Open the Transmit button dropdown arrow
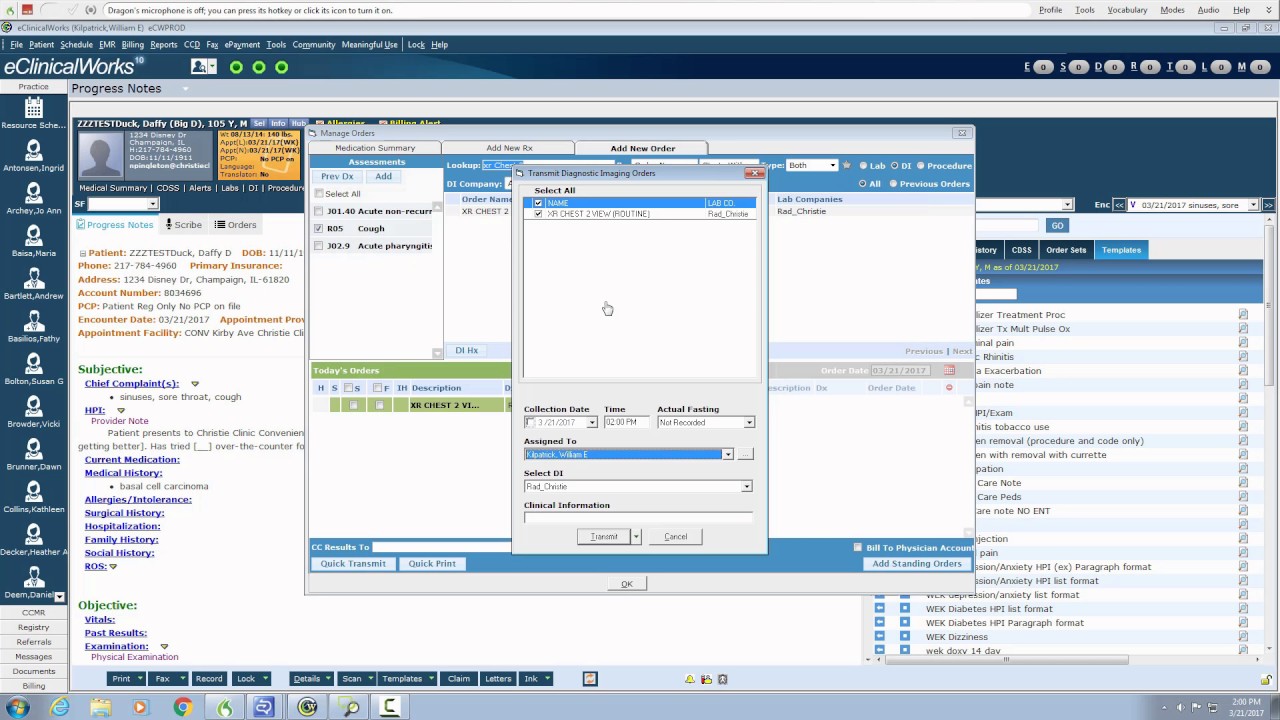This screenshot has width=1280, height=720. pyautogui.click(x=636, y=537)
